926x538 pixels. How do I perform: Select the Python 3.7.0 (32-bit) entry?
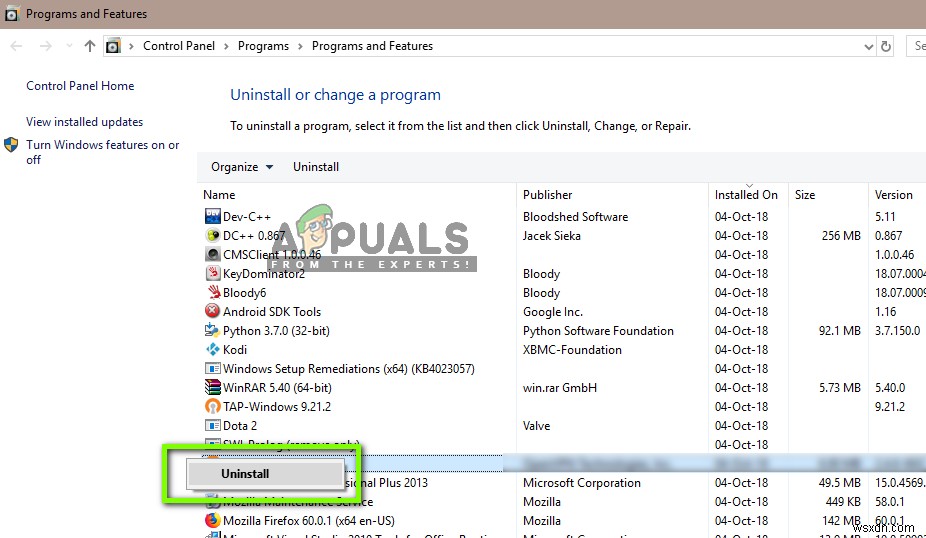tap(276, 331)
